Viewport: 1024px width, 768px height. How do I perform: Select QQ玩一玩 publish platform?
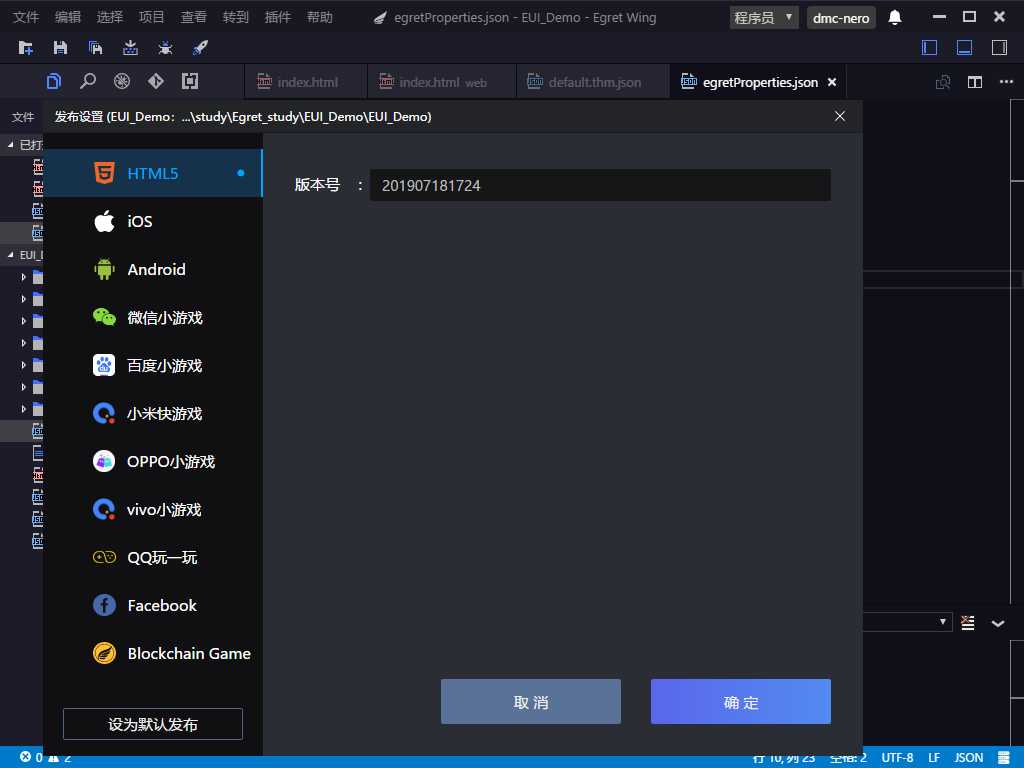(153, 557)
